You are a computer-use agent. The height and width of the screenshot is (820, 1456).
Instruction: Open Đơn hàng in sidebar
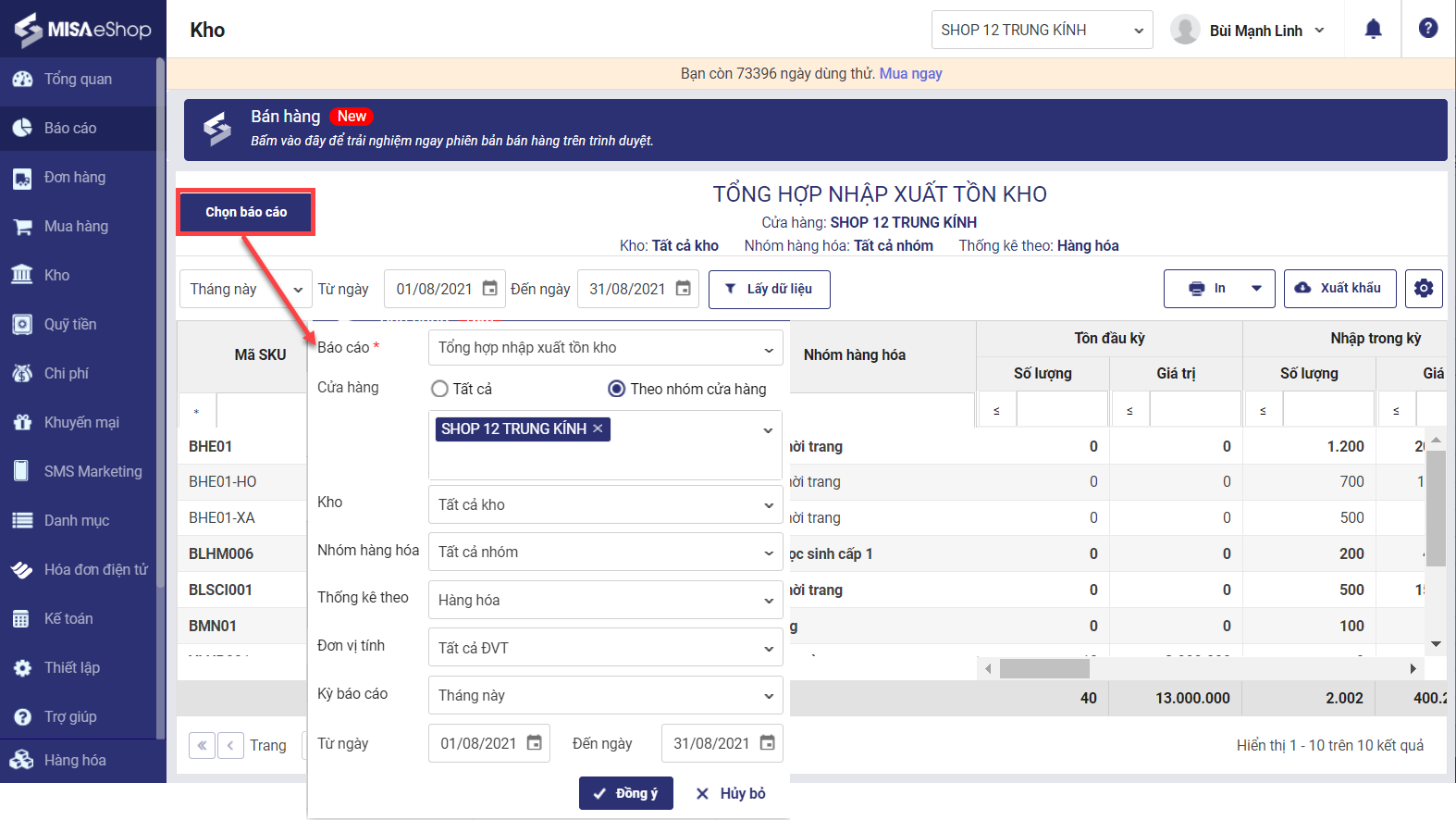78,177
